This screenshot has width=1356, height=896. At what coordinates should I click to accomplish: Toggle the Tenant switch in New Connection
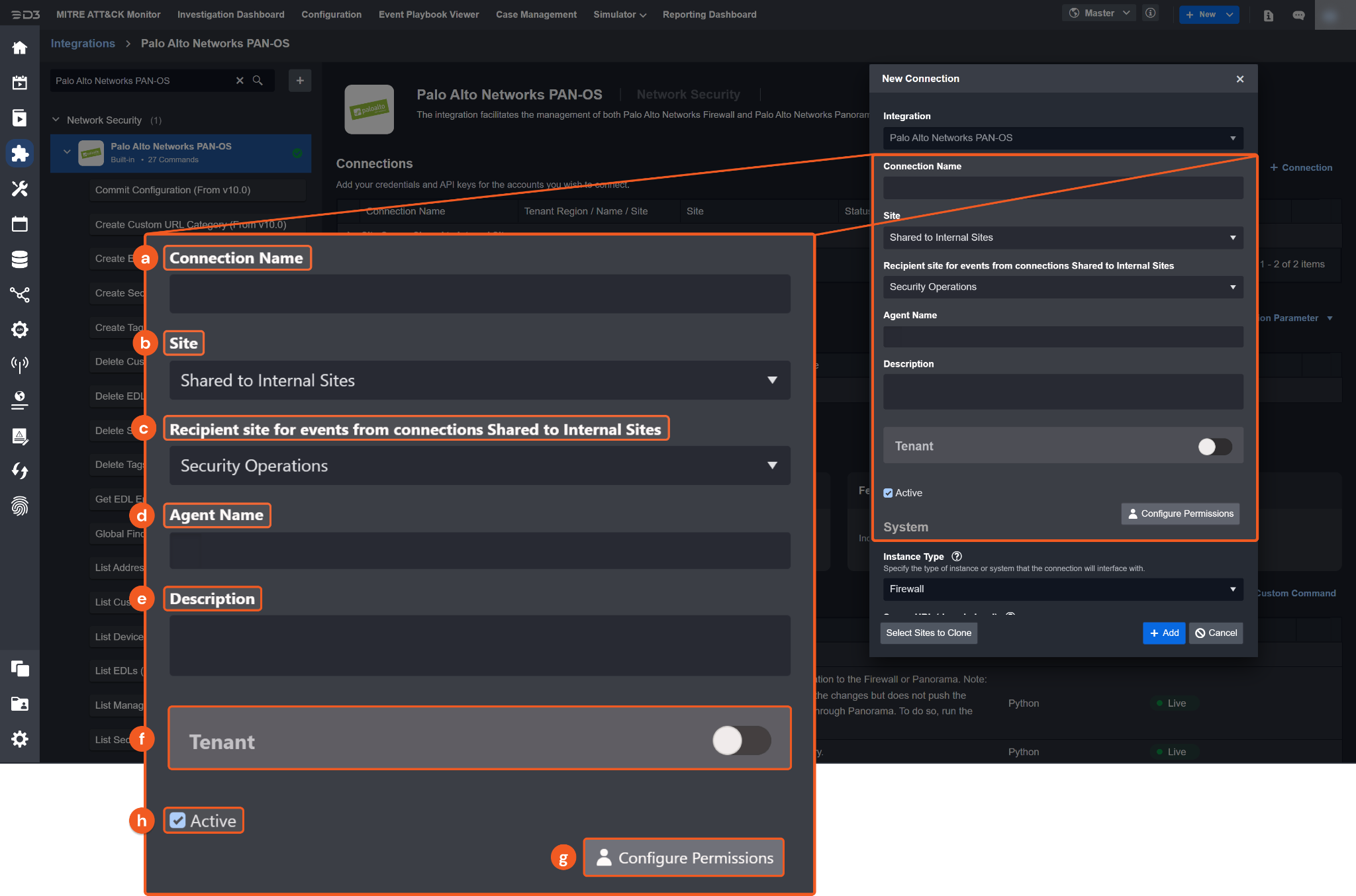pyautogui.click(x=1214, y=447)
